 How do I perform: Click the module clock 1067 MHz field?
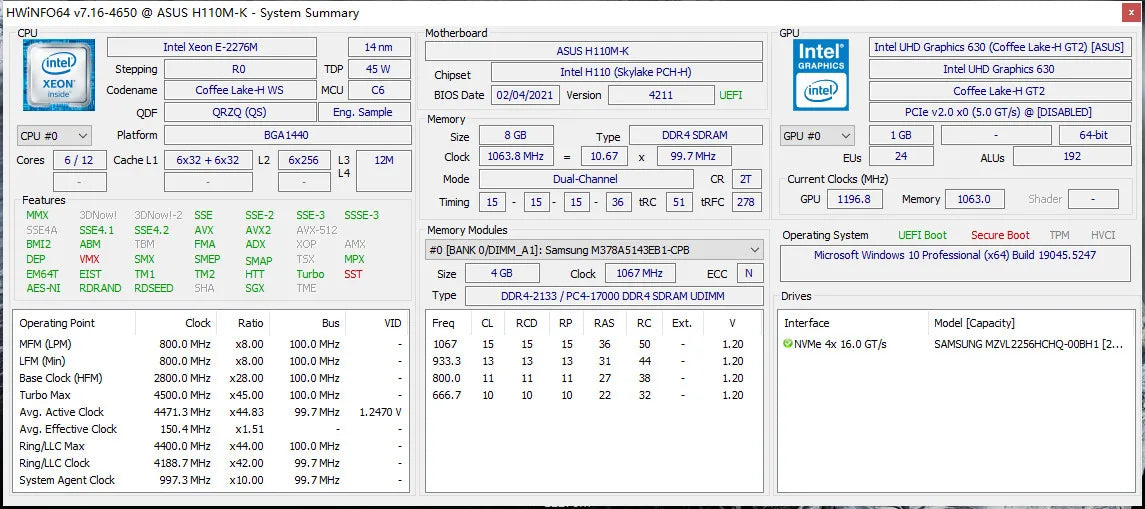(640, 274)
